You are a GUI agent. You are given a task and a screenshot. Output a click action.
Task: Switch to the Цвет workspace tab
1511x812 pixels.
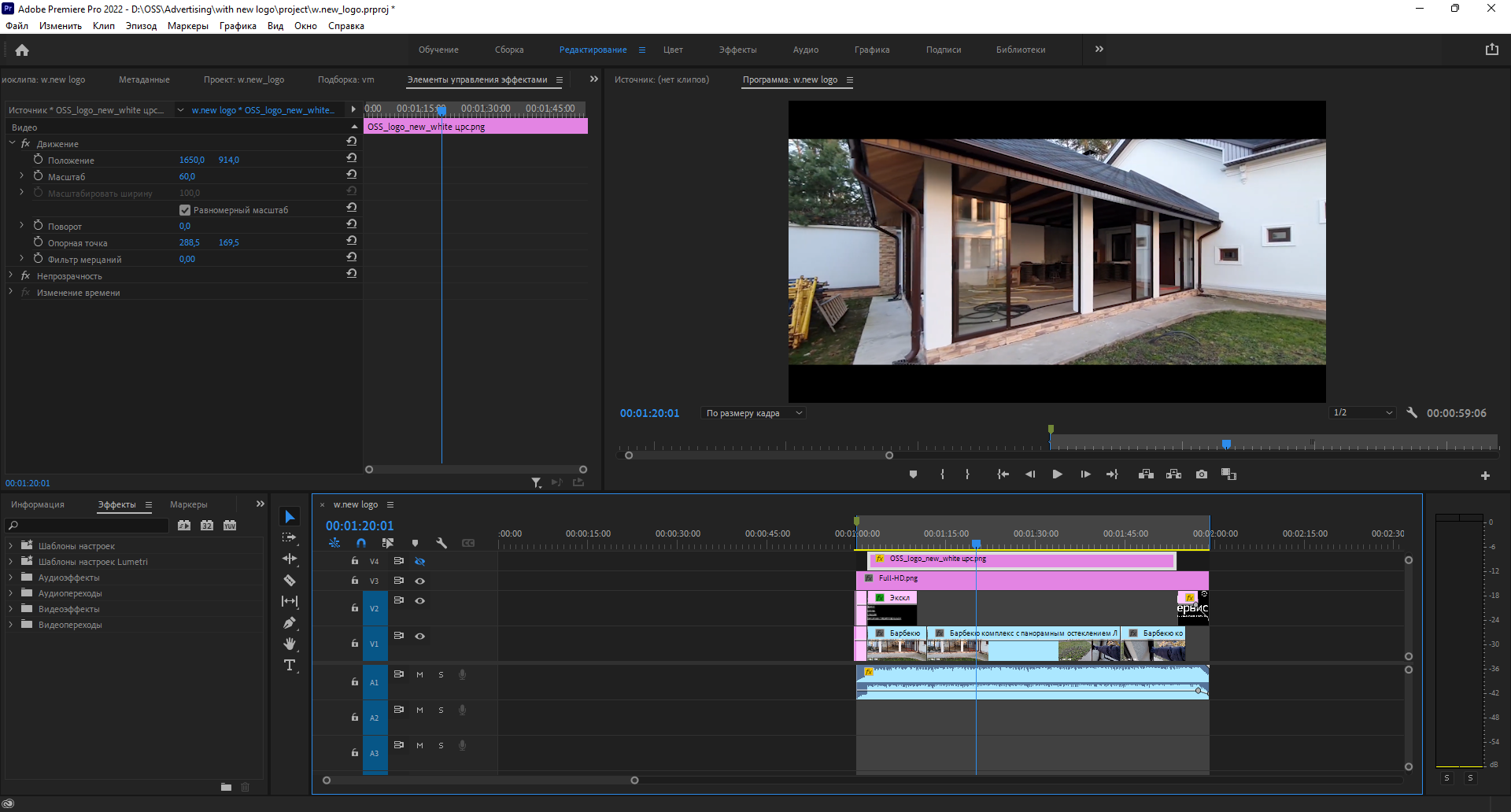click(673, 50)
